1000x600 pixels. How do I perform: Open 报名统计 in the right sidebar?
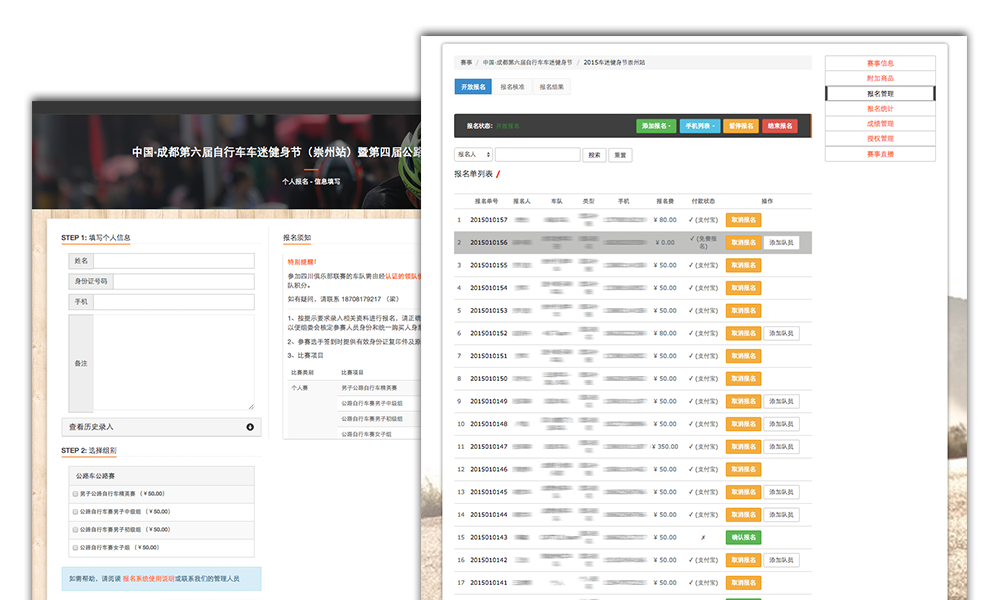880,108
